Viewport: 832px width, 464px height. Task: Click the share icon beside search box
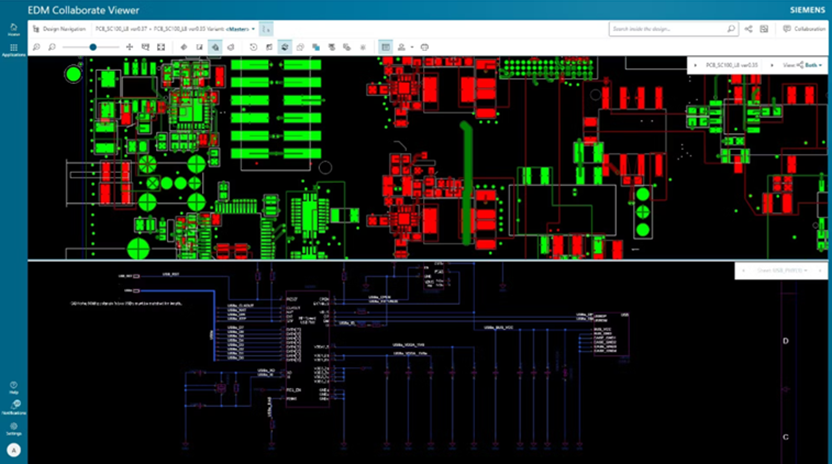tap(748, 29)
